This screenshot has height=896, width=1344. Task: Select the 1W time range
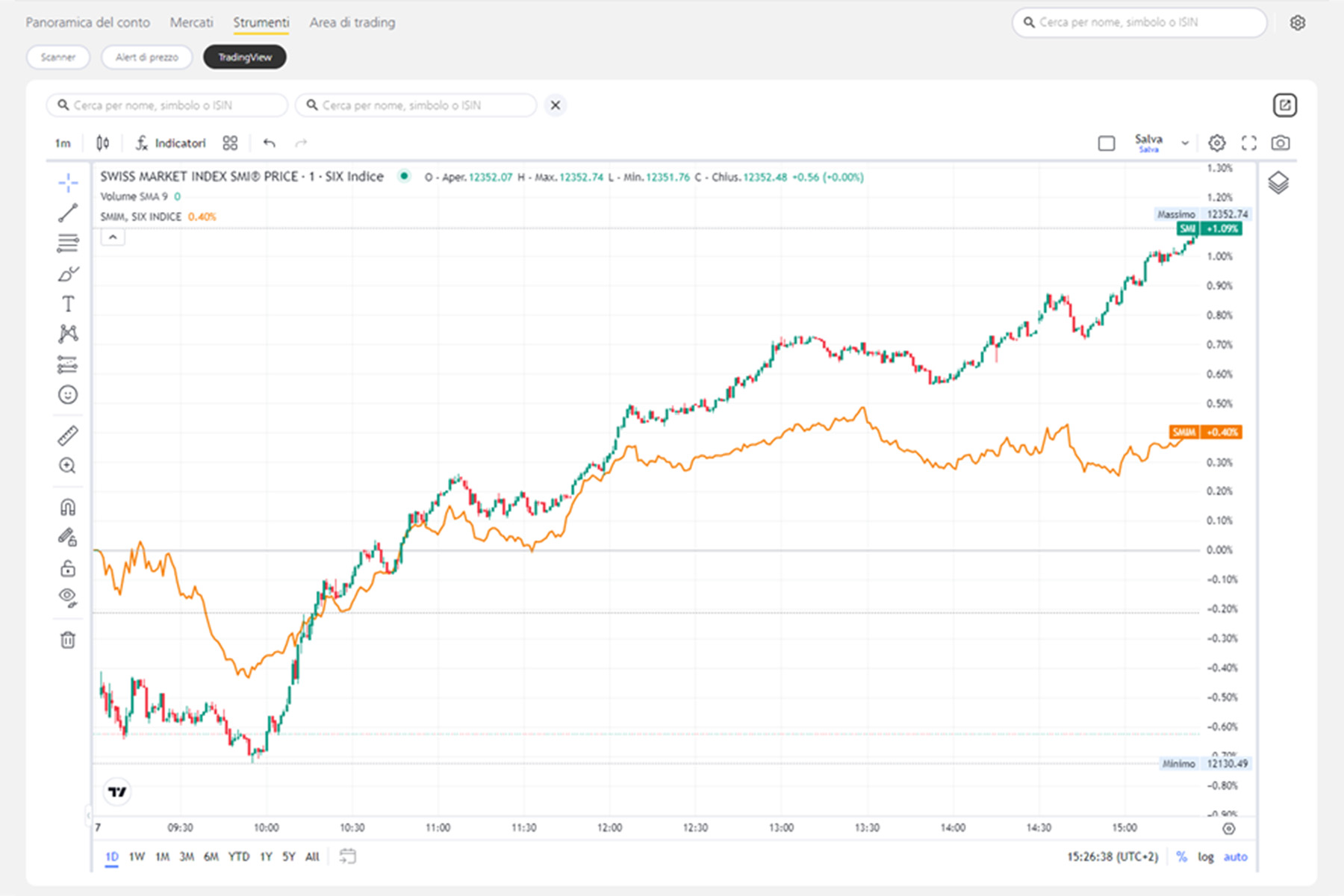[137, 856]
